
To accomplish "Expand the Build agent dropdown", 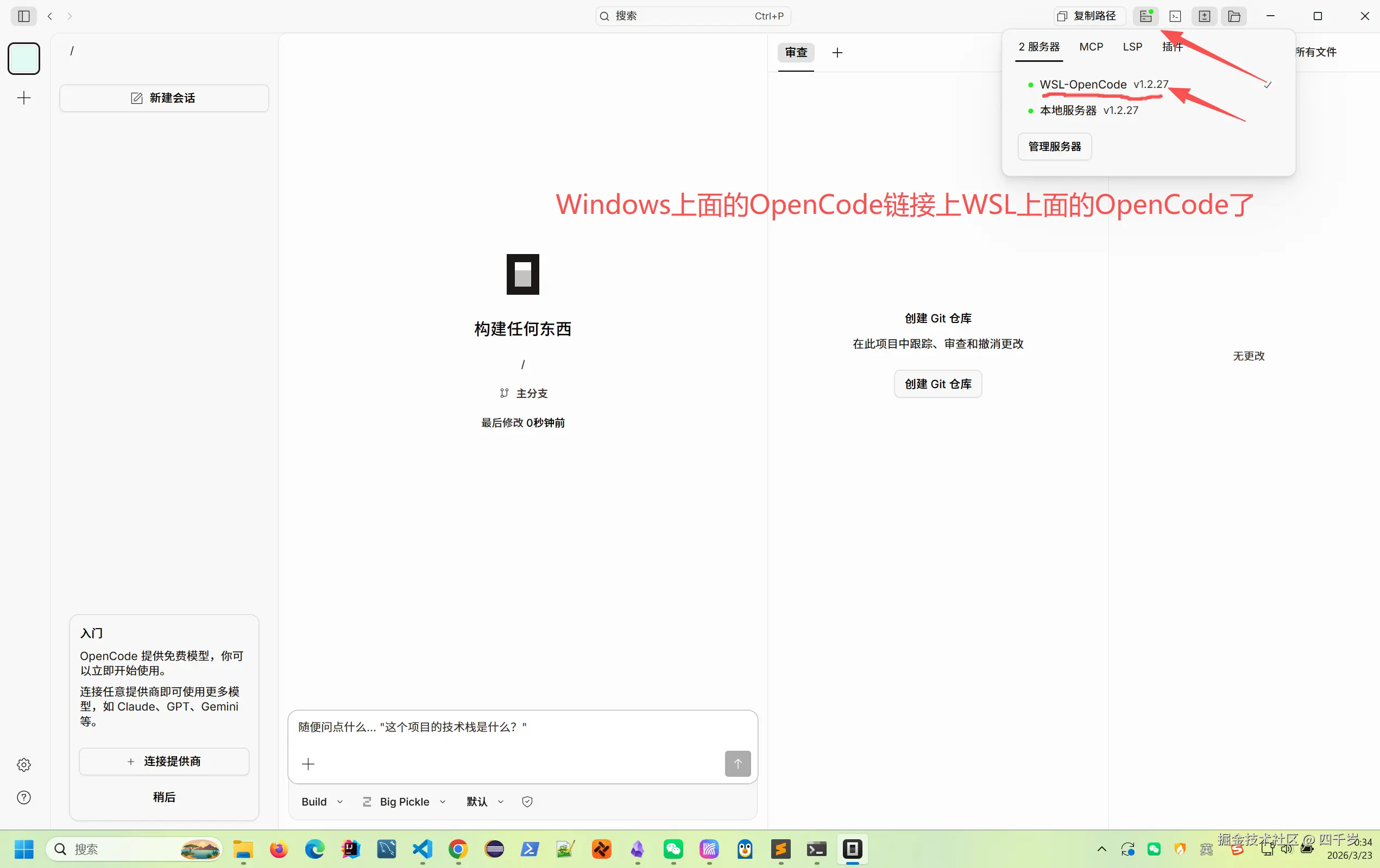I will pyautogui.click(x=322, y=802).
